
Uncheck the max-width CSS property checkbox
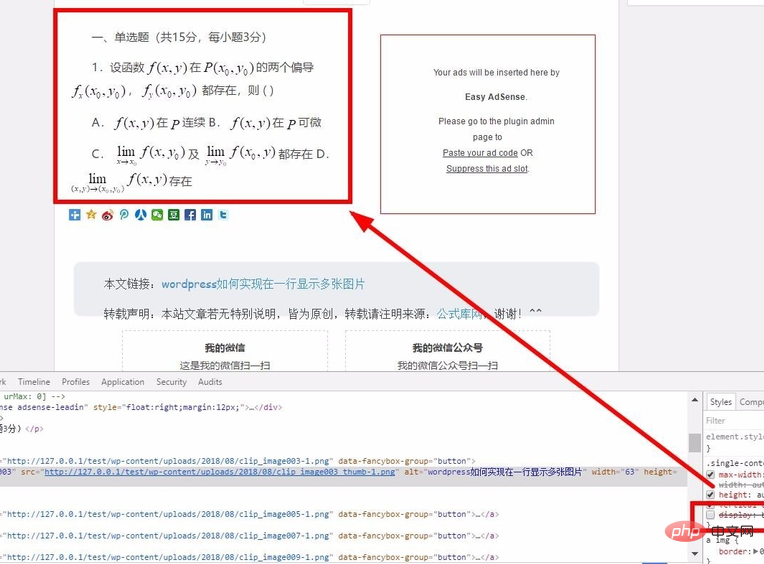point(711,474)
